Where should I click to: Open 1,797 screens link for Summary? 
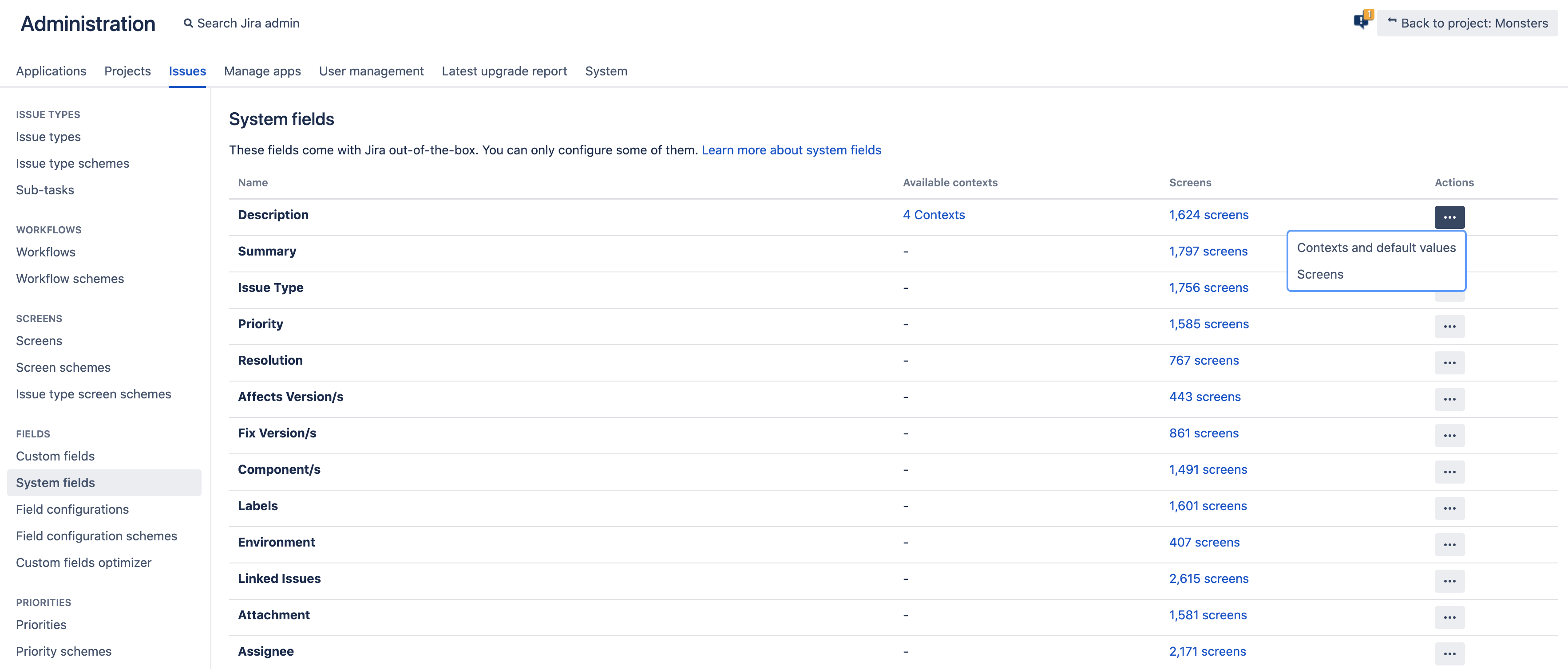1208,251
